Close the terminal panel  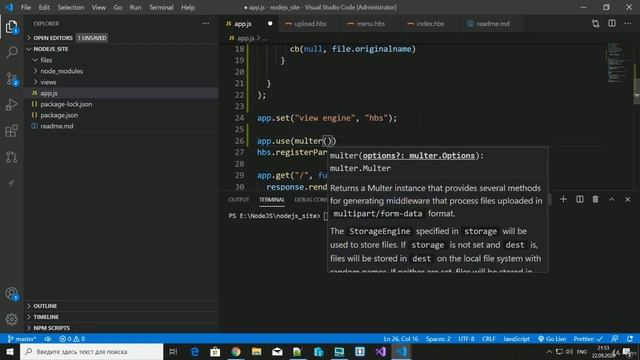click(x=627, y=199)
